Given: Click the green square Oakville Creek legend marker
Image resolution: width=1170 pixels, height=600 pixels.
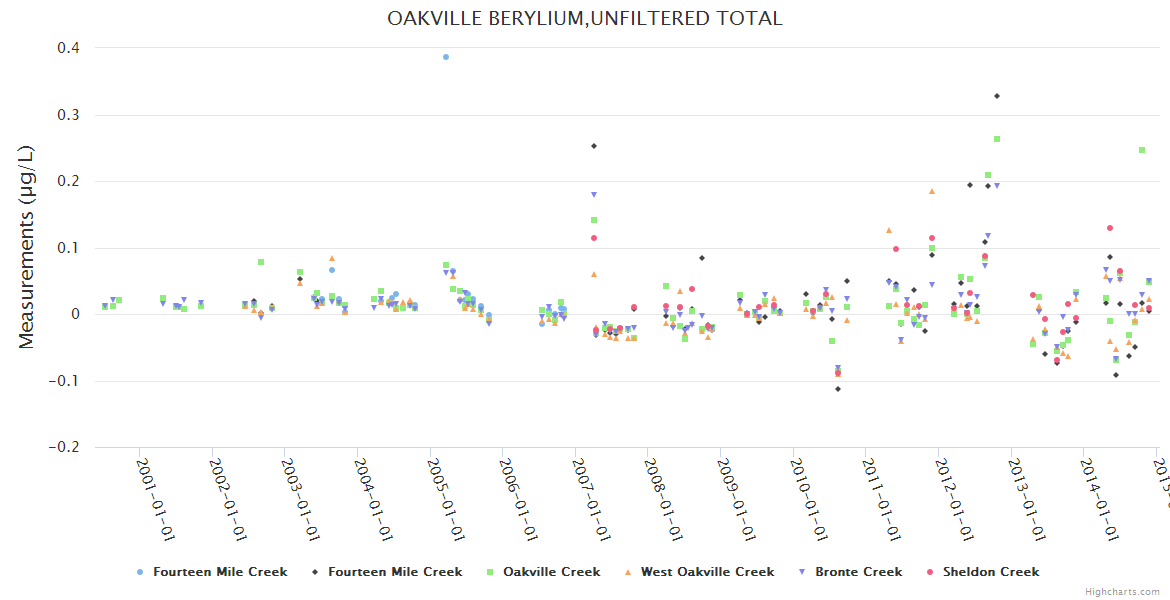Looking at the screenshot, I should click(x=490, y=572).
